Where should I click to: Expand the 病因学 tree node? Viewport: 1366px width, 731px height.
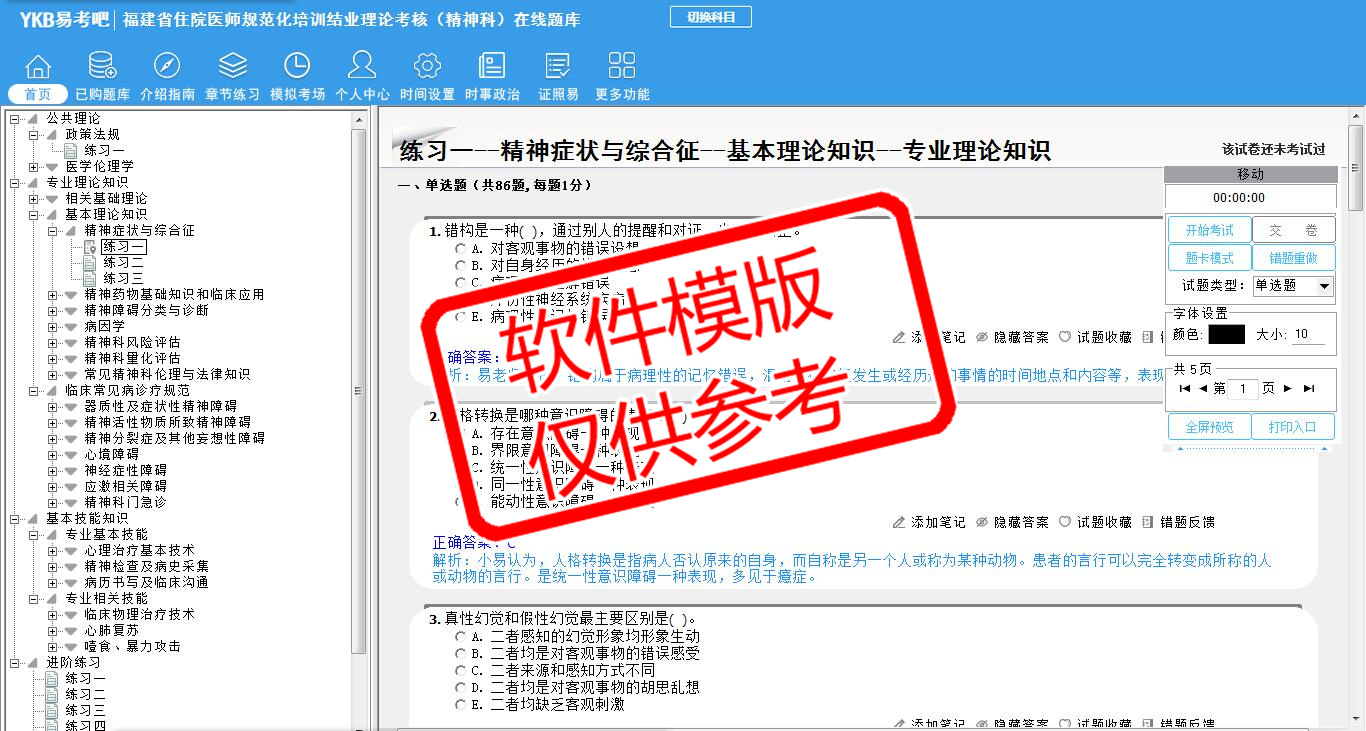pyautogui.click(x=53, y=326)
